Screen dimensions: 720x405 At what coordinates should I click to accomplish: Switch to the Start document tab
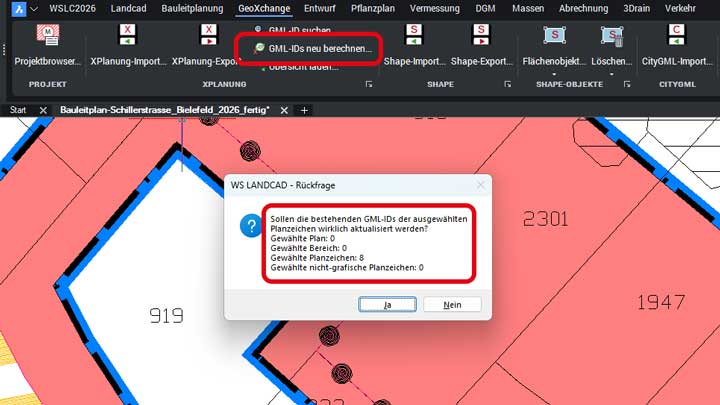[x=18, y=110]
